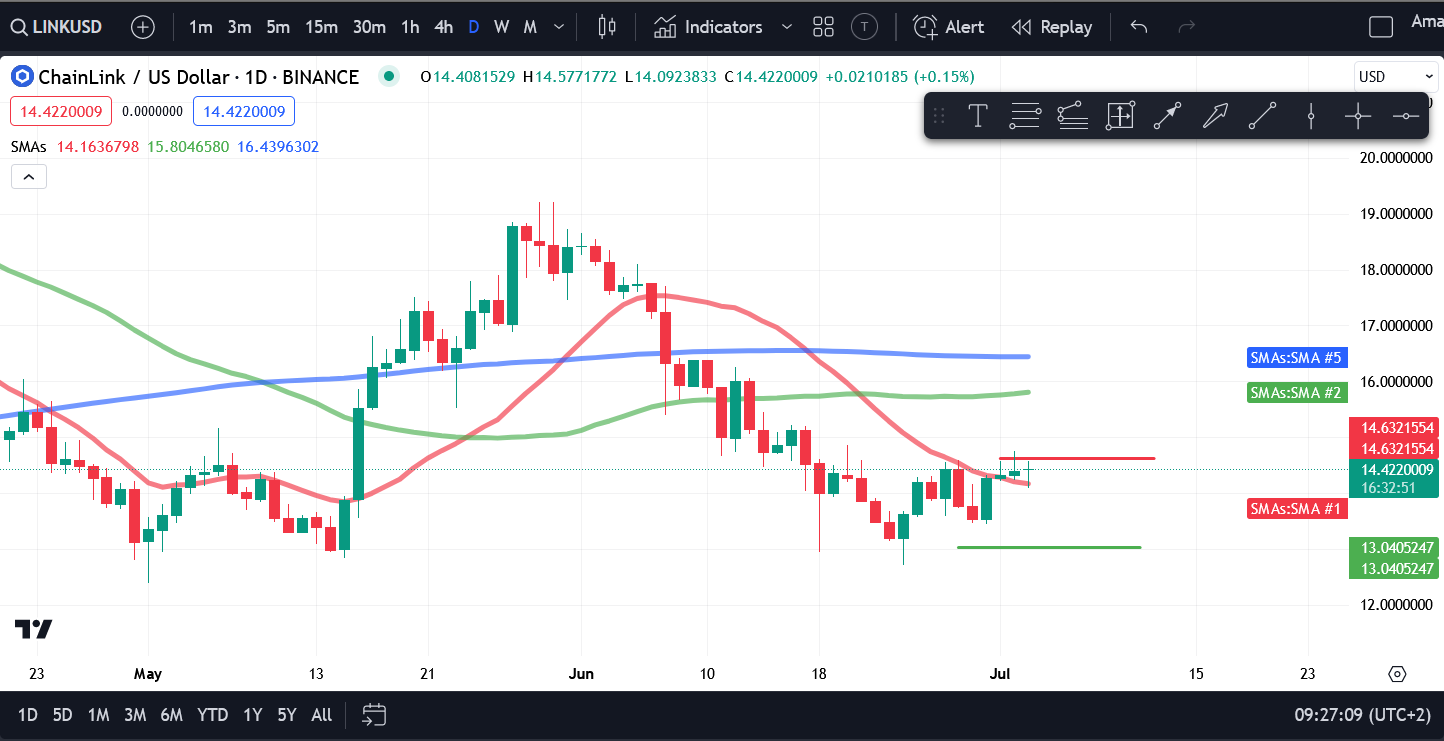Switch to the 1h timeframe

tap(410, 27)
